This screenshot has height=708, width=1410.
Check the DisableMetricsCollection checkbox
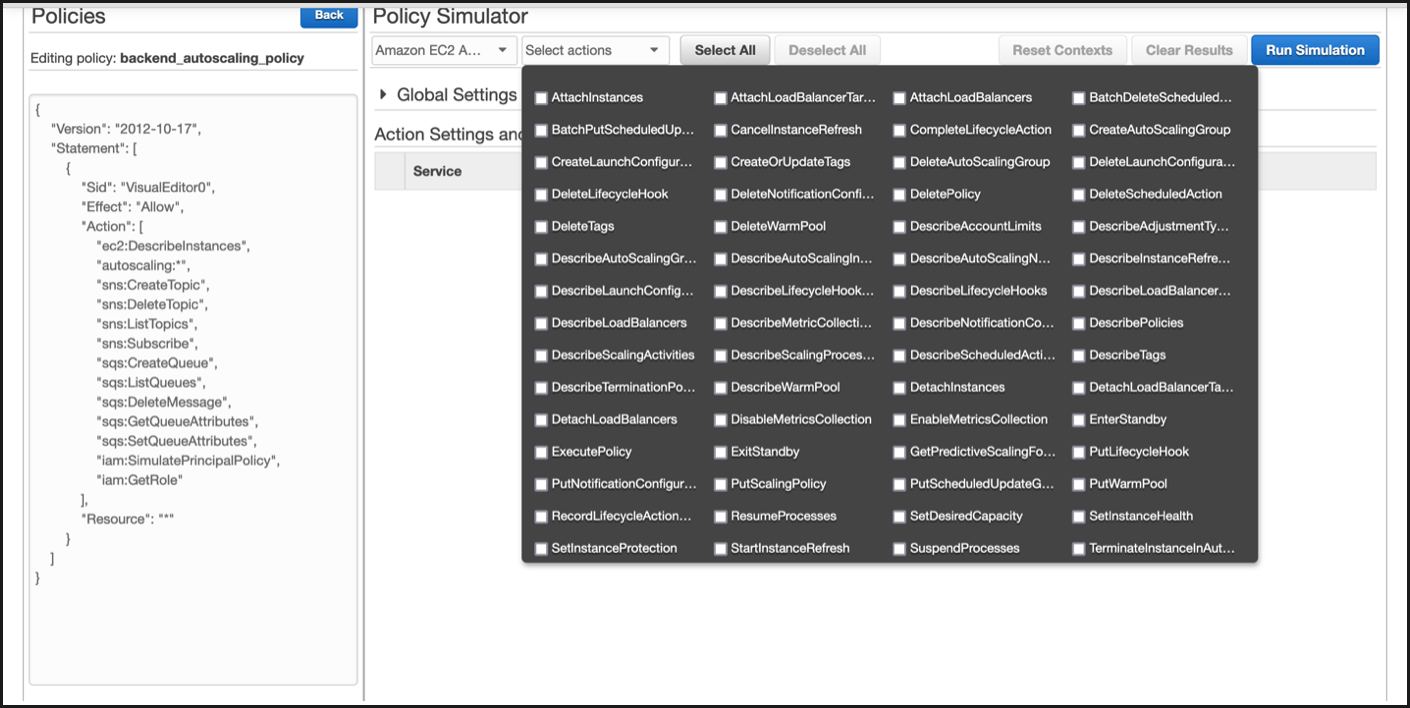click(x=720, y=420)
